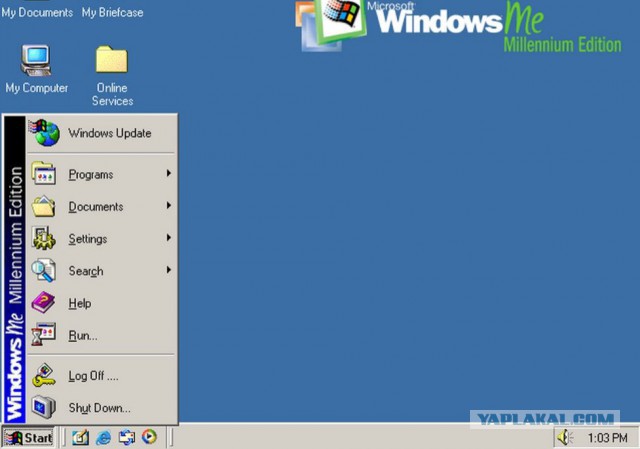640x449 pixels.
Task: Click the My Computer desktop icon
Action: (36, 62)
